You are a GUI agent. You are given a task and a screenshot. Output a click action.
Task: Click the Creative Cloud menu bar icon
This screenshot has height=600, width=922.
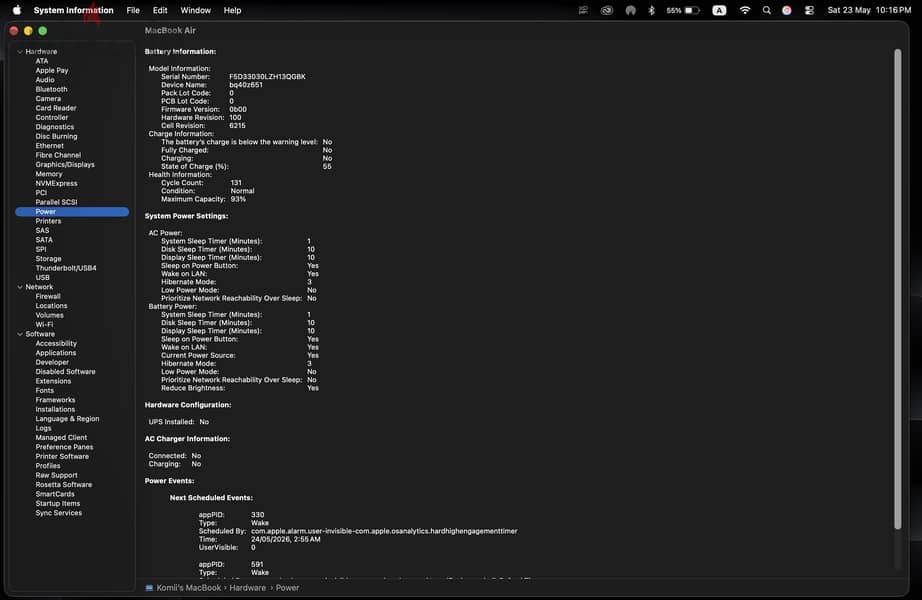607,10
